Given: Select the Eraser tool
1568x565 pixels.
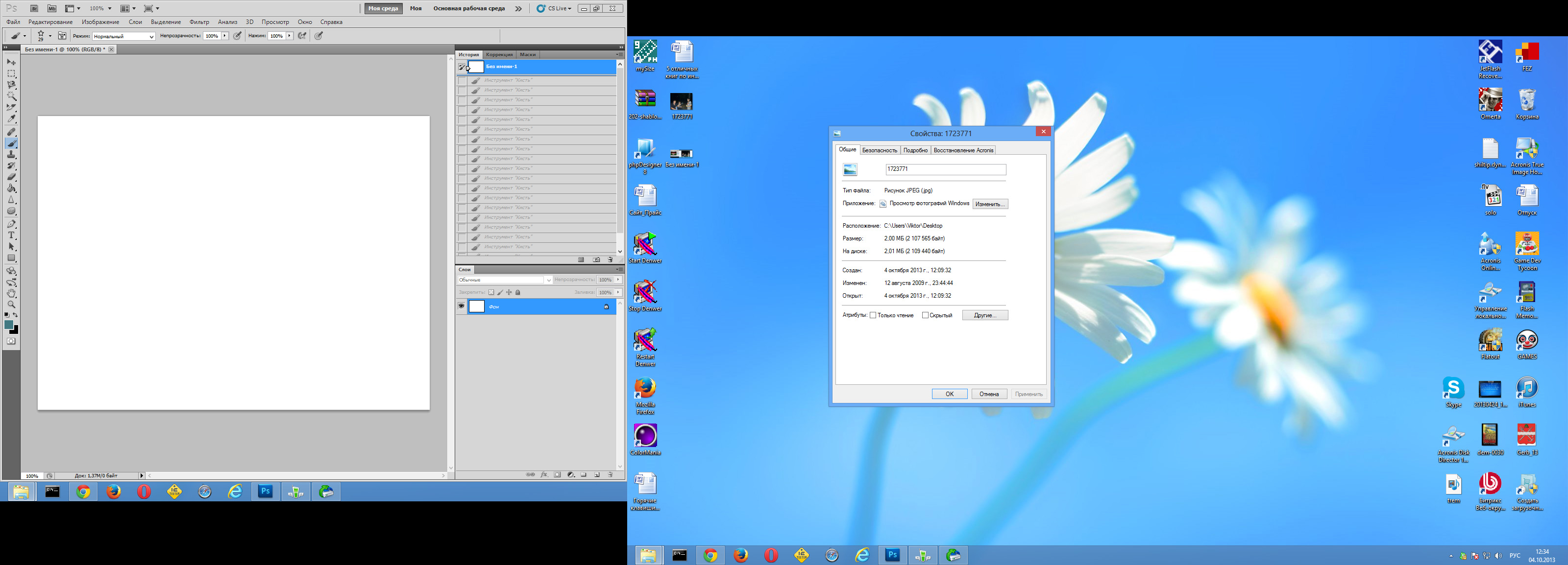Looking at the screenshot, I should pyautogui.click(x=11, y=177).
